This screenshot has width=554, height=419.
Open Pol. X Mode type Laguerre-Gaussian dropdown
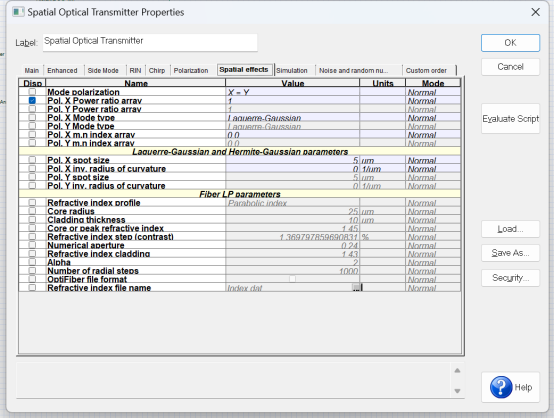(x=292, y=118)
